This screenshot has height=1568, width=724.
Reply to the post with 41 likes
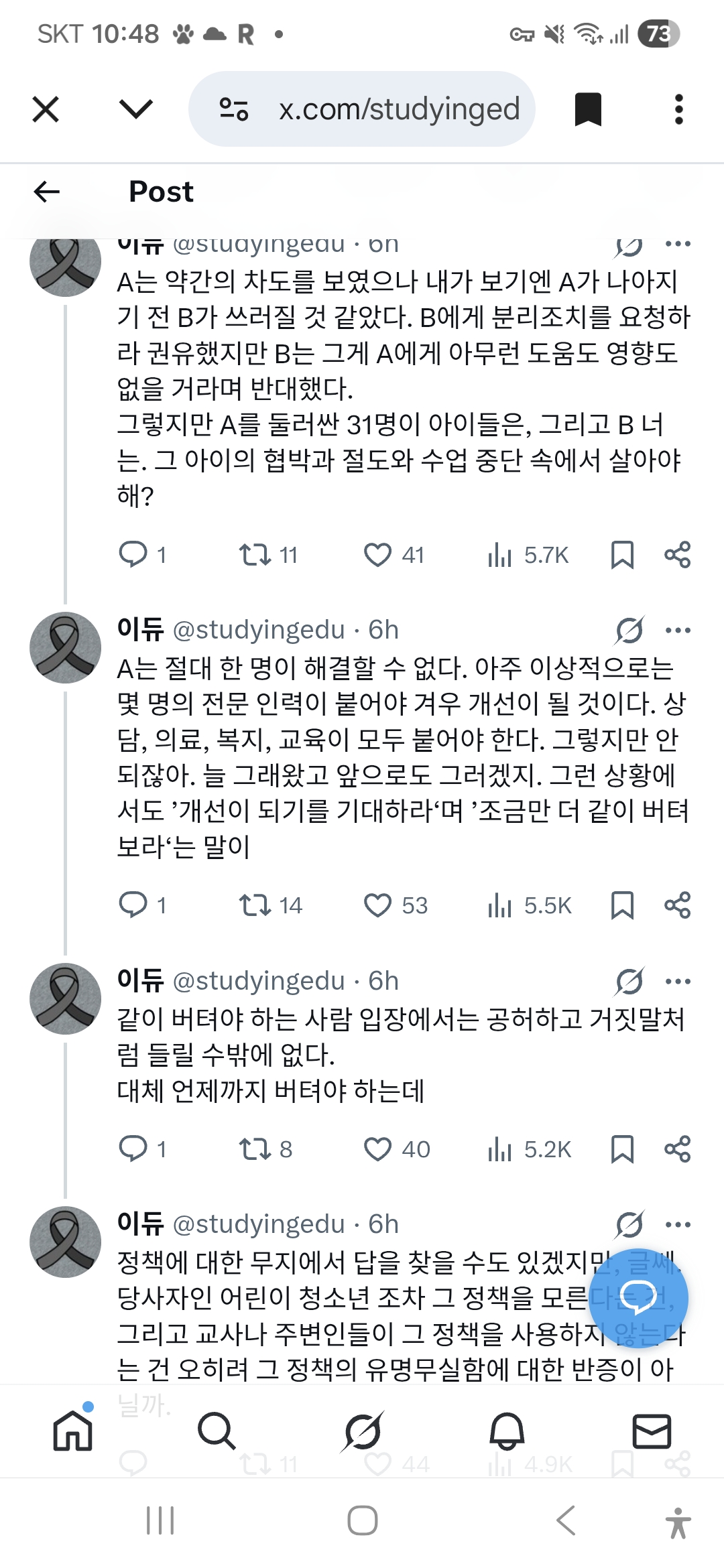tap(133, 554)
